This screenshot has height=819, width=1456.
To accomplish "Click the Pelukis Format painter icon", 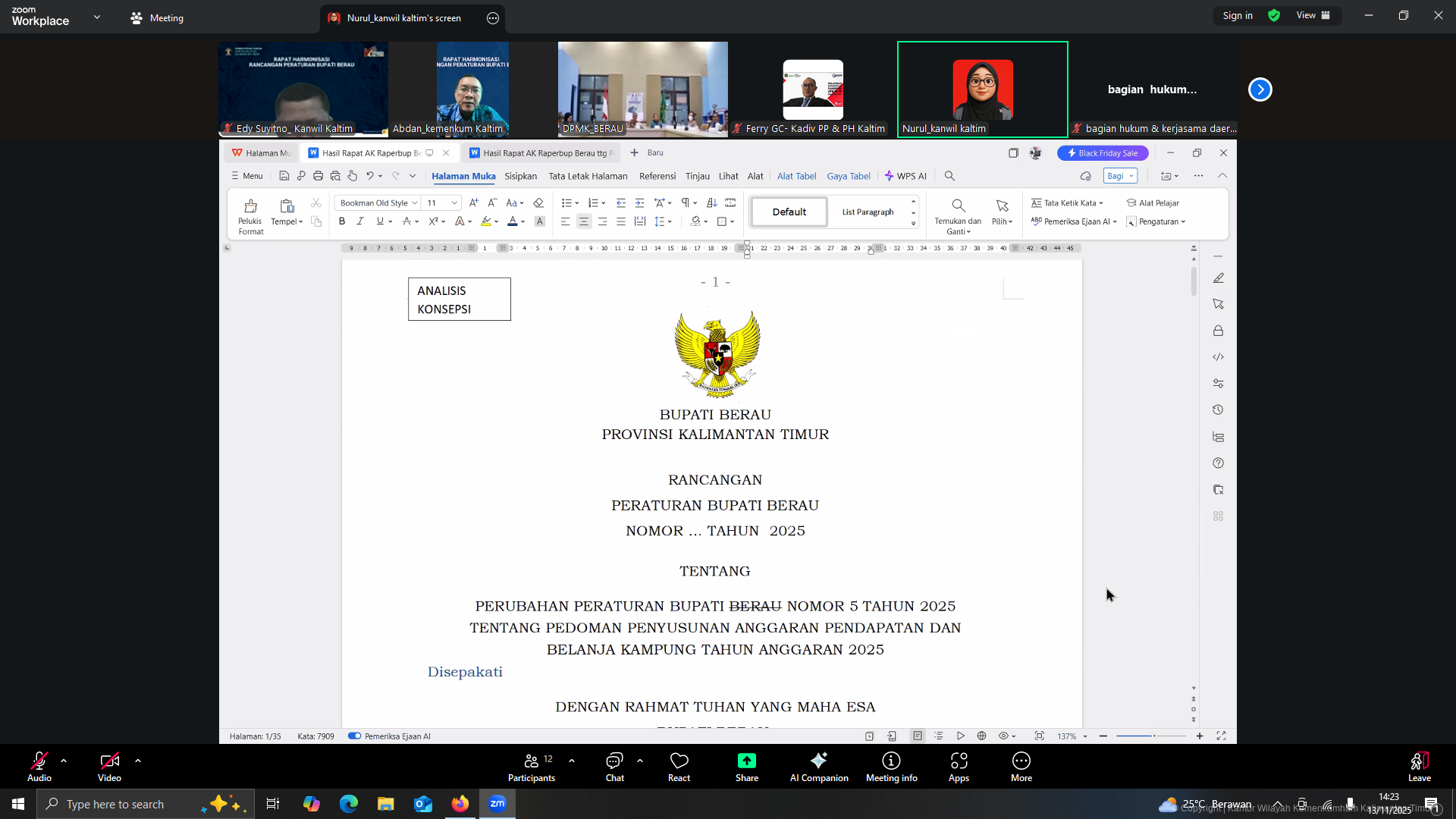I will coord(250,206).
